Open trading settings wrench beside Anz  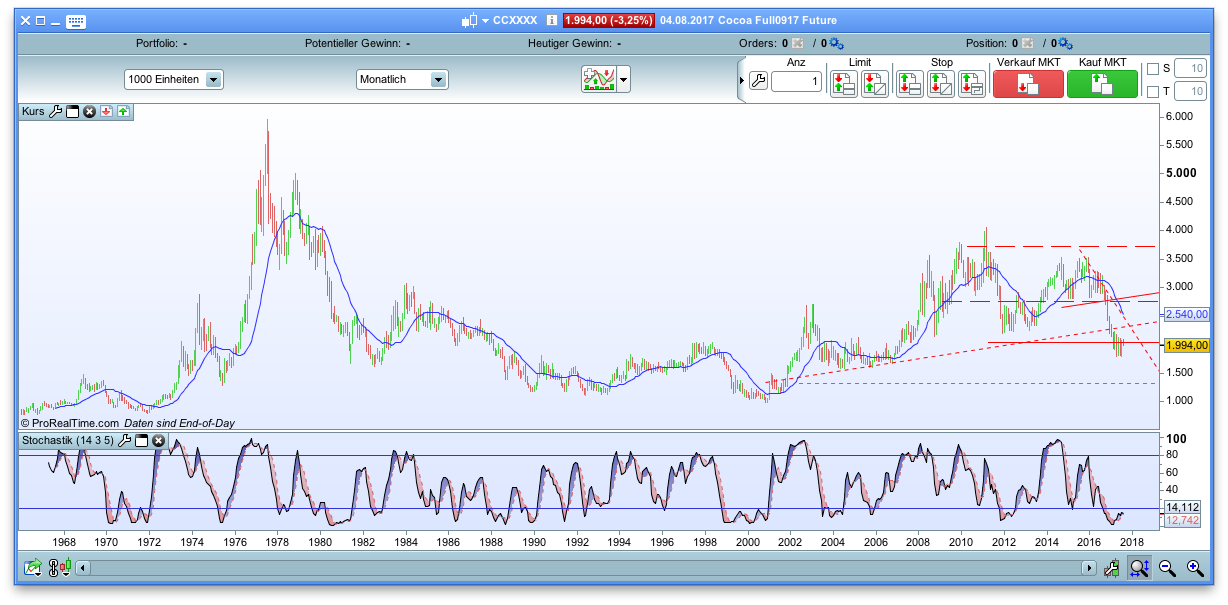click(758, 81)
